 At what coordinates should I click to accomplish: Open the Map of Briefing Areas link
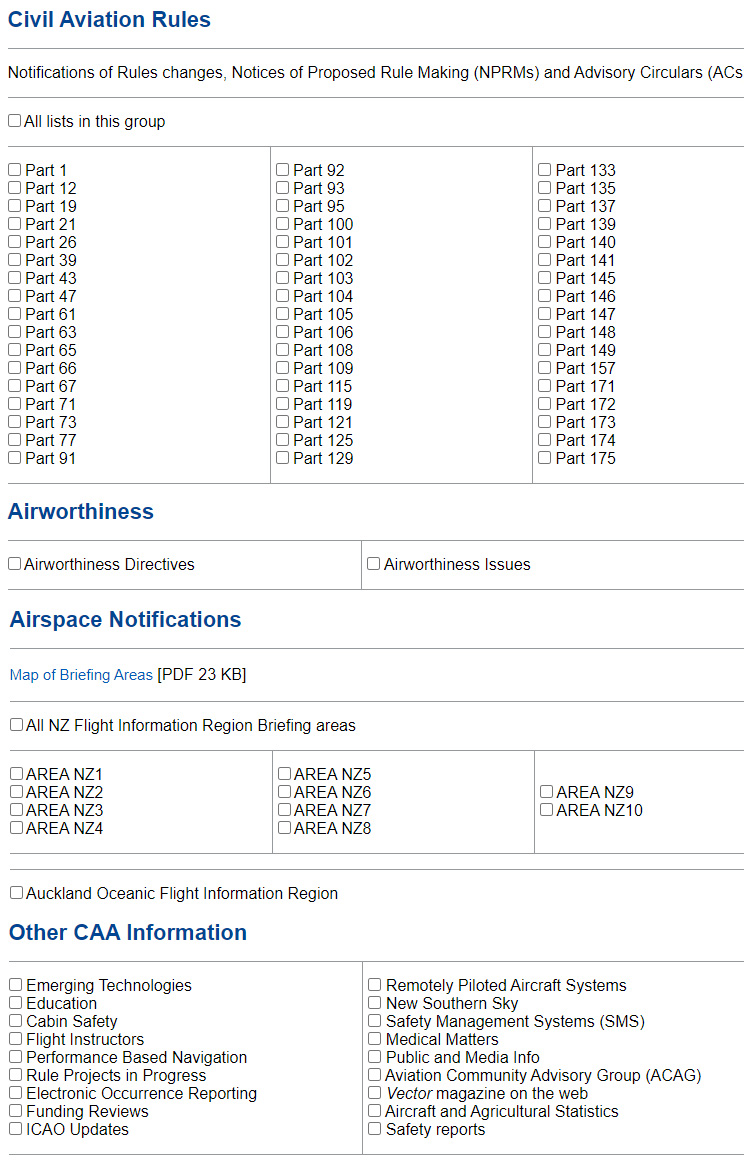pyautogui.click(x=81, y=675)
